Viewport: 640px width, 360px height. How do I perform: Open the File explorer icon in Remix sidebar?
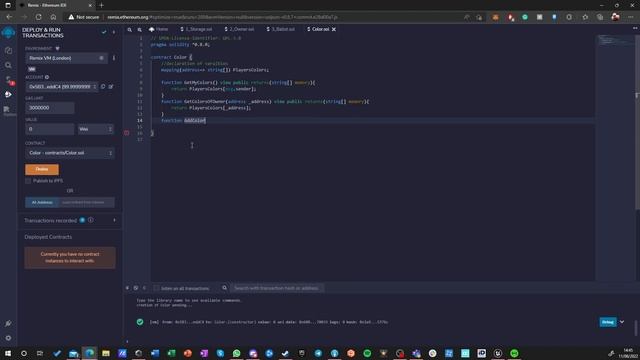pos(8,50)
